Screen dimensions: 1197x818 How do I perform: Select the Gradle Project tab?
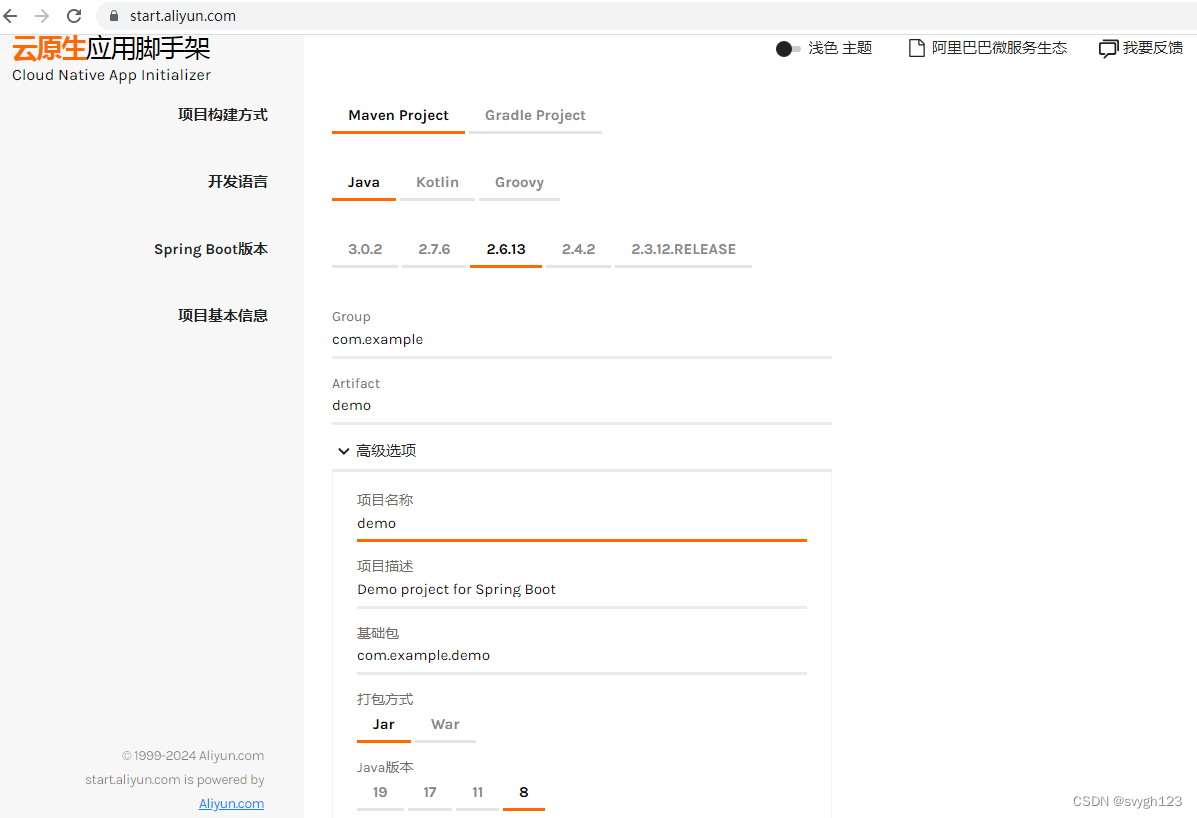tap(535, 116)
